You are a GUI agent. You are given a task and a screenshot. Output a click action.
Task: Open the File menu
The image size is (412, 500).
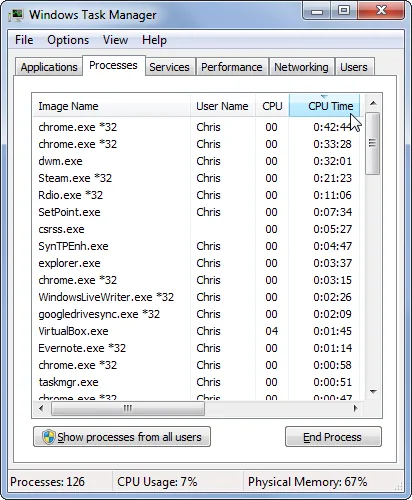(x=24, y=40)
